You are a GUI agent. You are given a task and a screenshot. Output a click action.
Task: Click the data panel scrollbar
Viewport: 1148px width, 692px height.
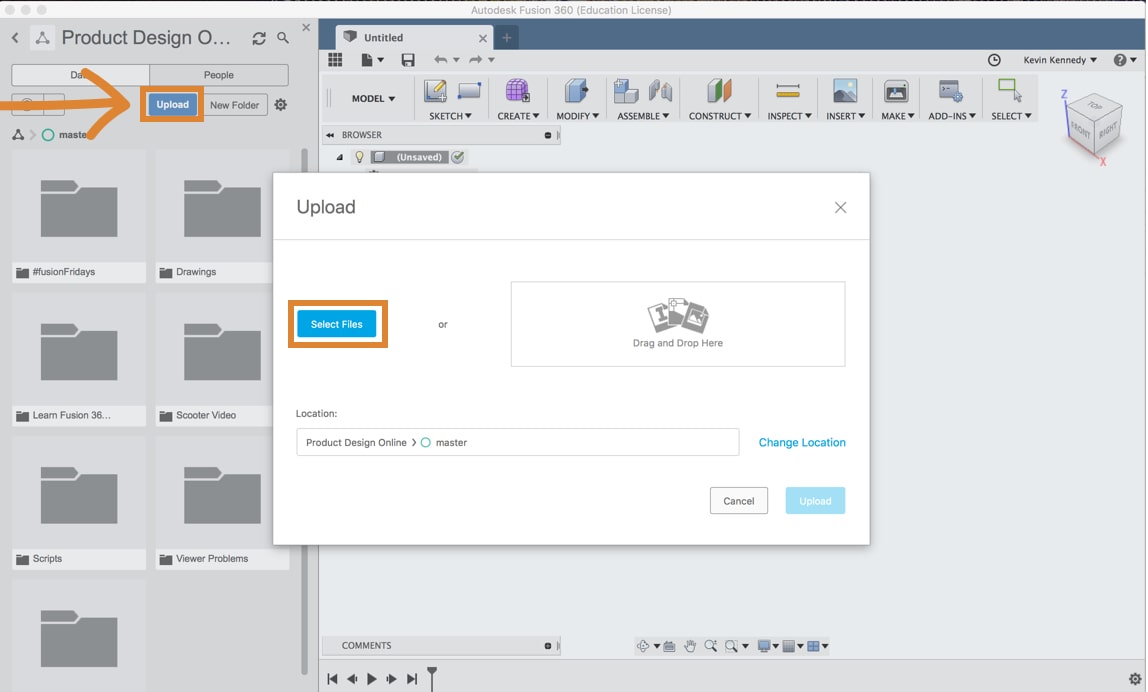pyautogui.click(x=304, y=410)
